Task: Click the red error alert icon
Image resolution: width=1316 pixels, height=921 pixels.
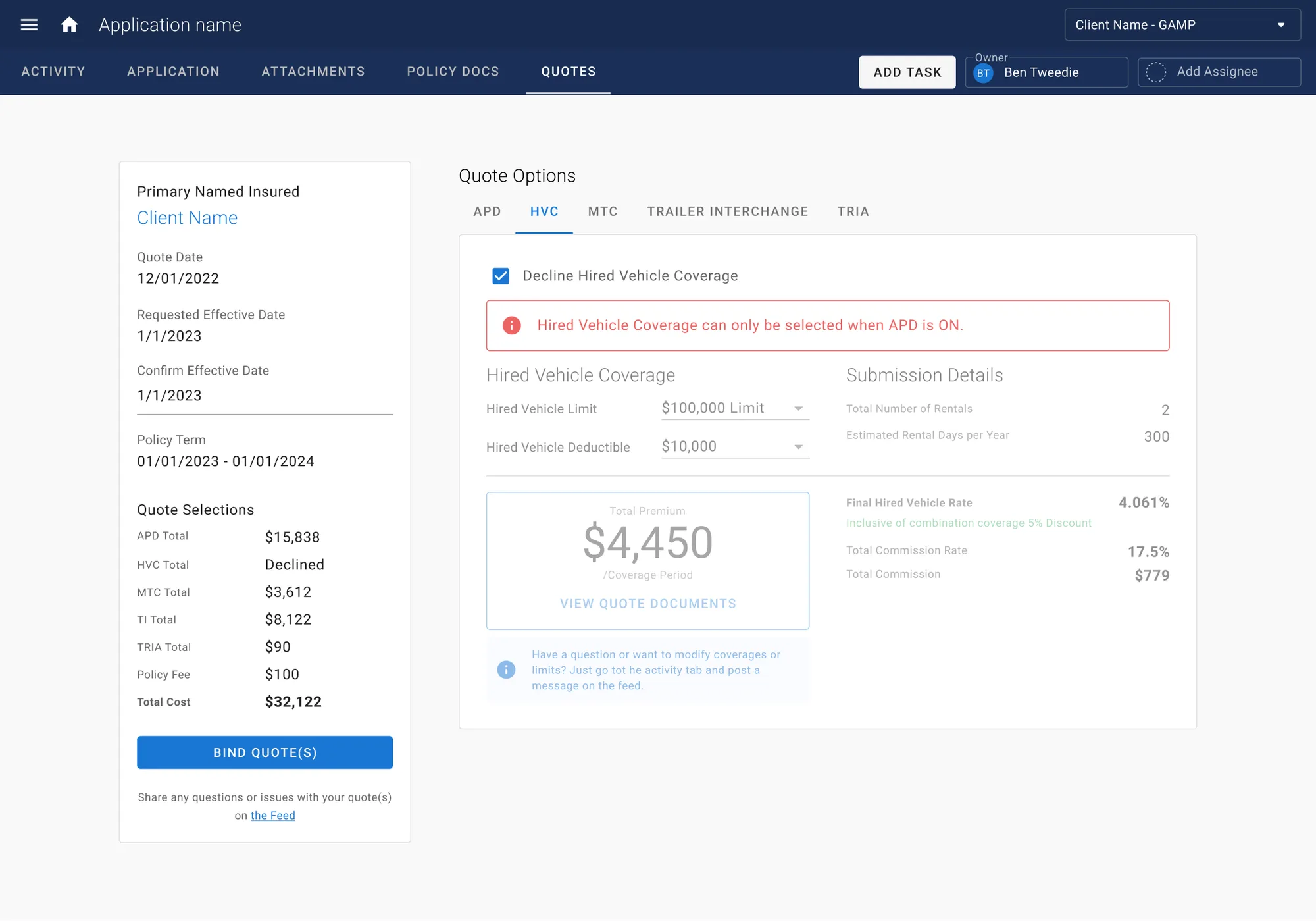Action: click(x=511, y=325)
